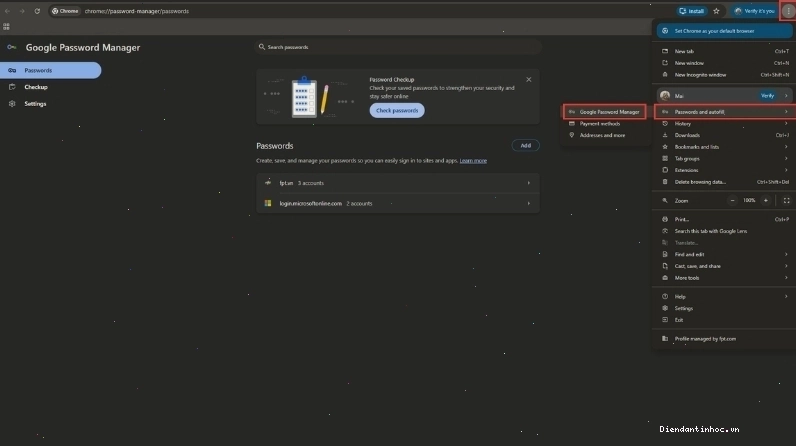The image size is (796, 446).
Task: Focus the Search passwords field
Action: [398, 47]
